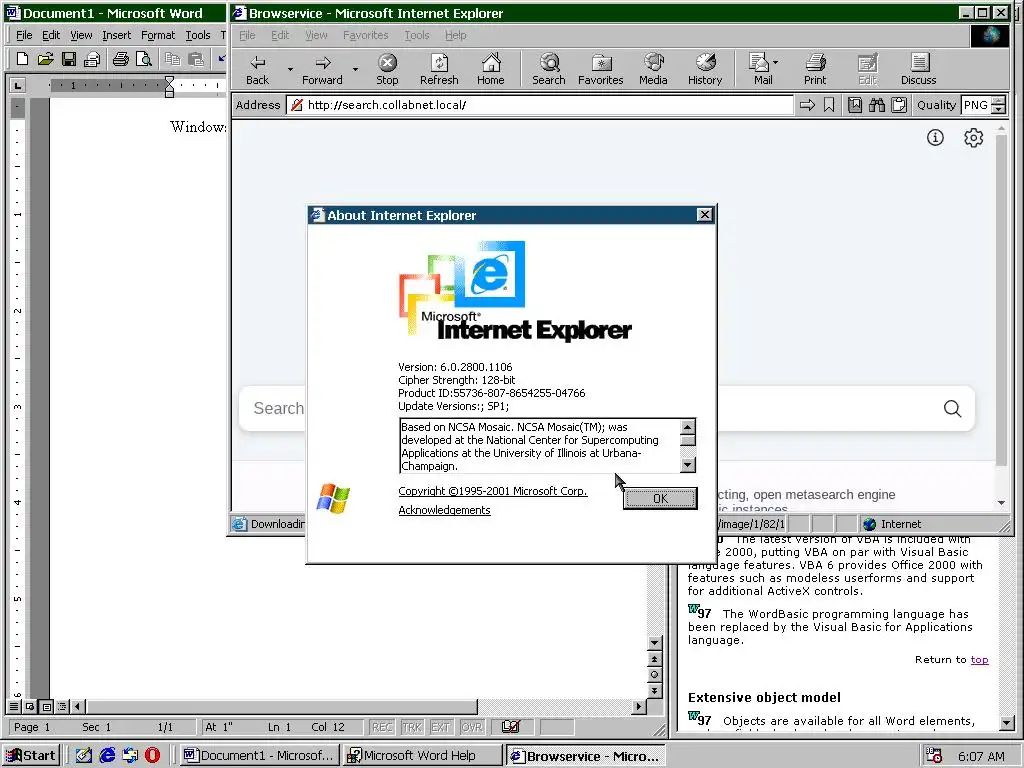Stop page loading in Internet Explorer
Image resolution: width=1024 pixels, height=768 pixels.
pos(387,70)
